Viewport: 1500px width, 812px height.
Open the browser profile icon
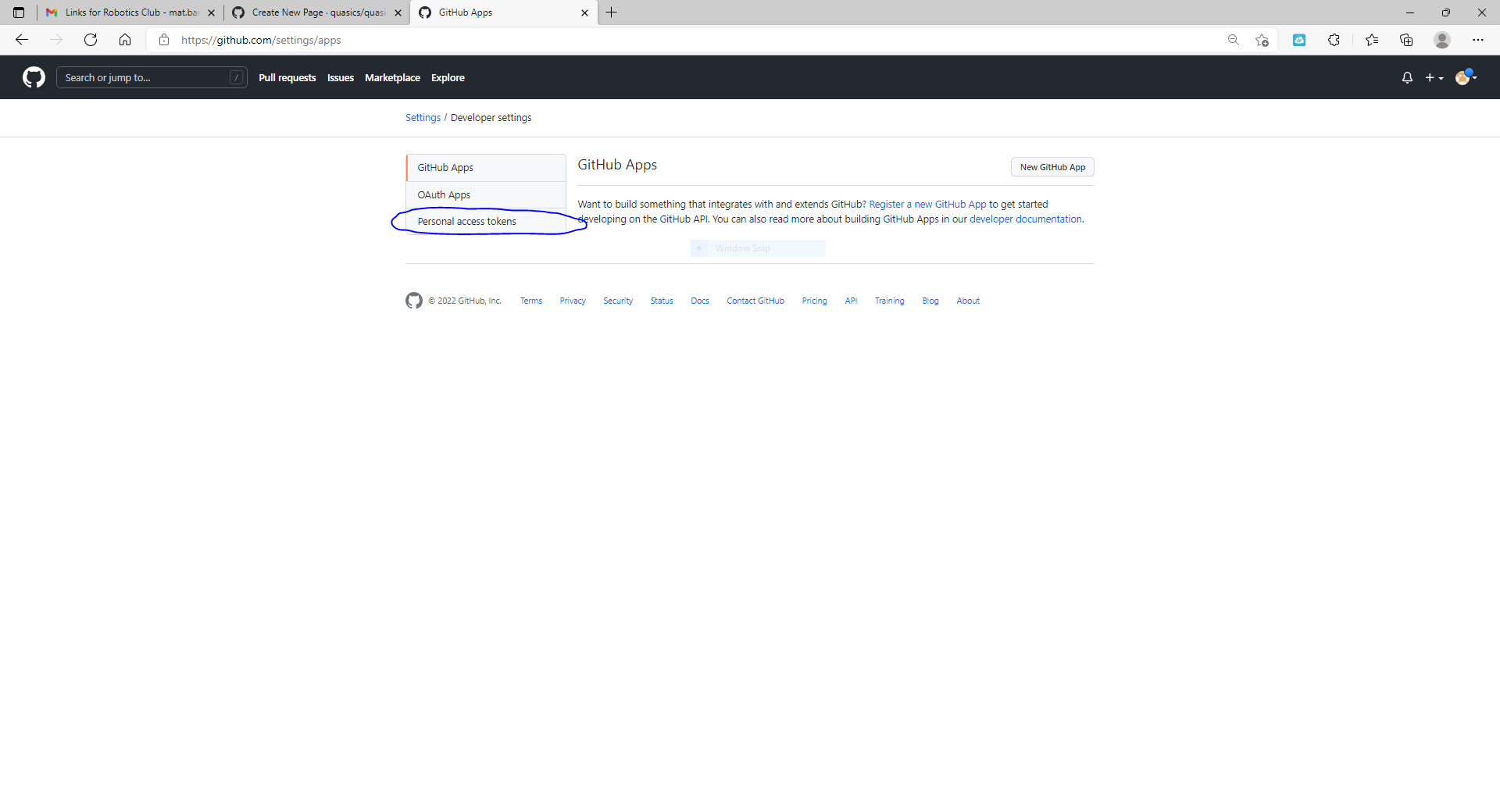(x=1442, y=40)
